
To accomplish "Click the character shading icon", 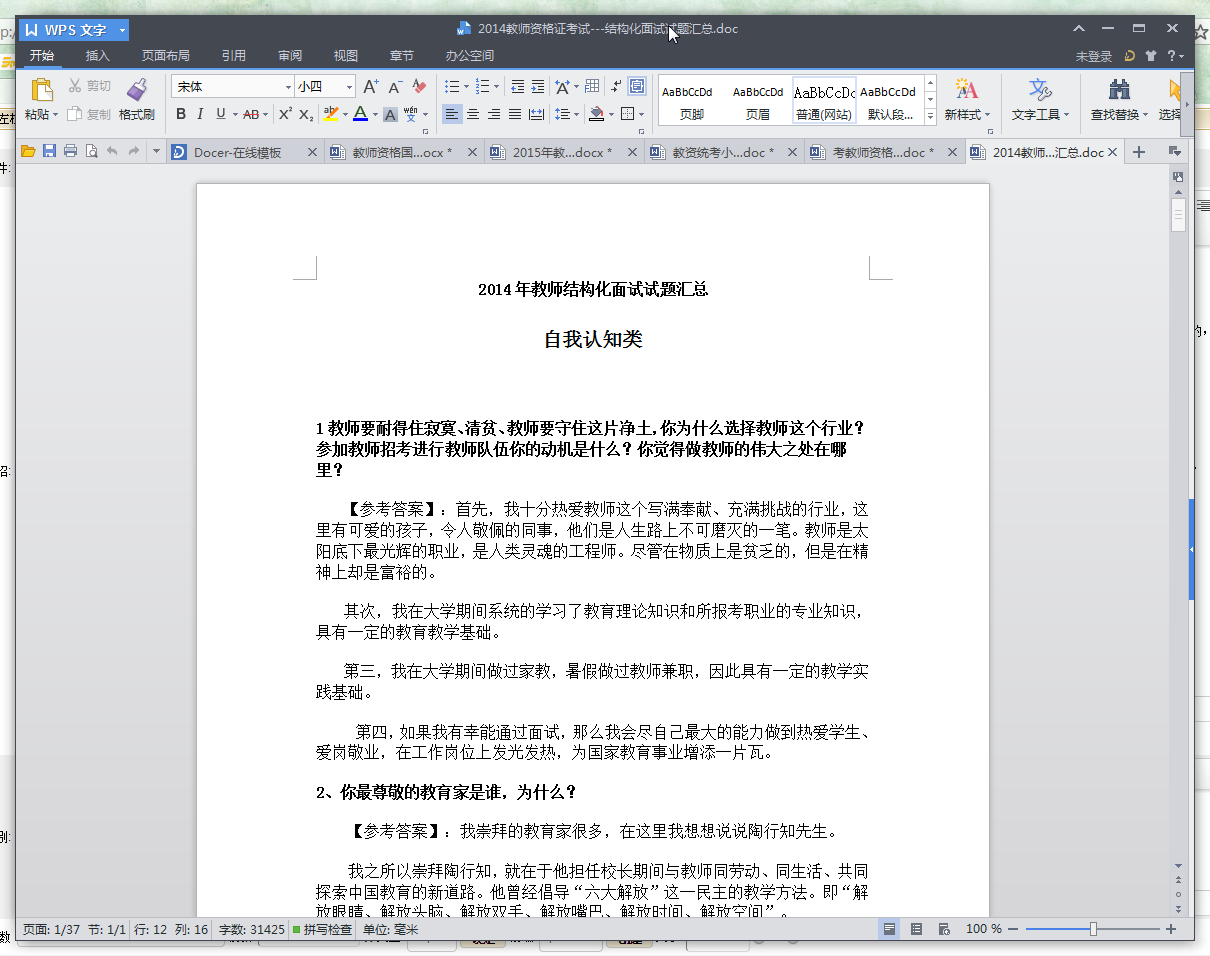I will pyautogui.click(x=390, y=114).
